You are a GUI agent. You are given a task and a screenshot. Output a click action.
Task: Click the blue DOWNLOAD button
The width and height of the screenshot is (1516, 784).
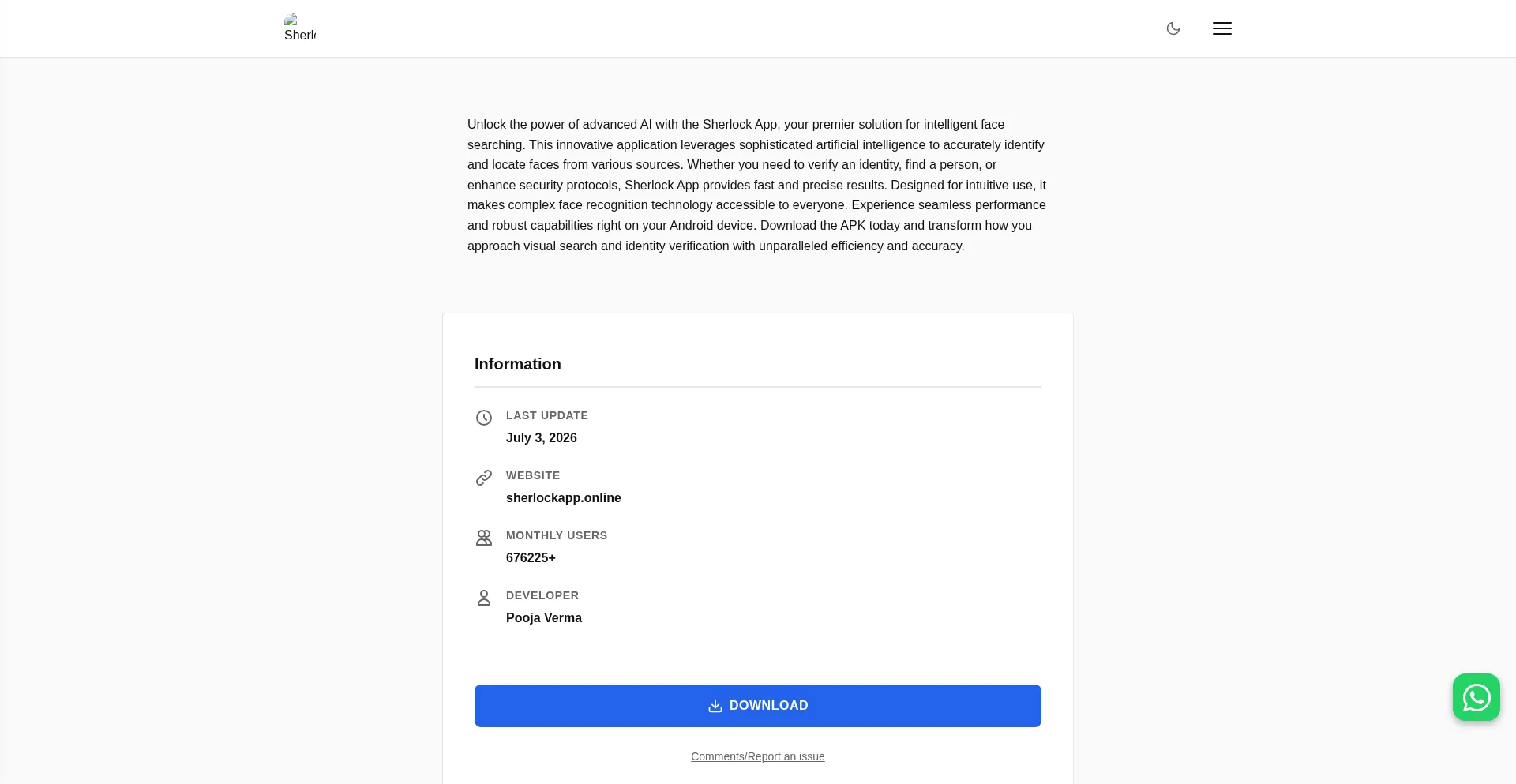(758, 706)
